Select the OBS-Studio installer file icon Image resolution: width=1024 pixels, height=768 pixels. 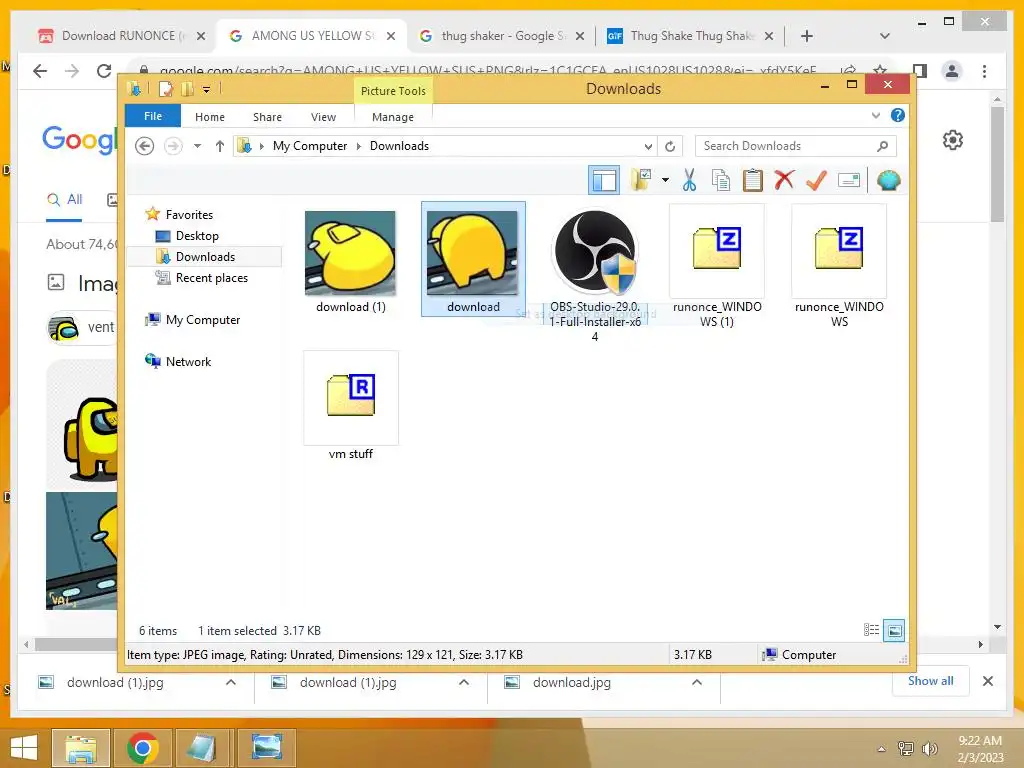point(595,251)
